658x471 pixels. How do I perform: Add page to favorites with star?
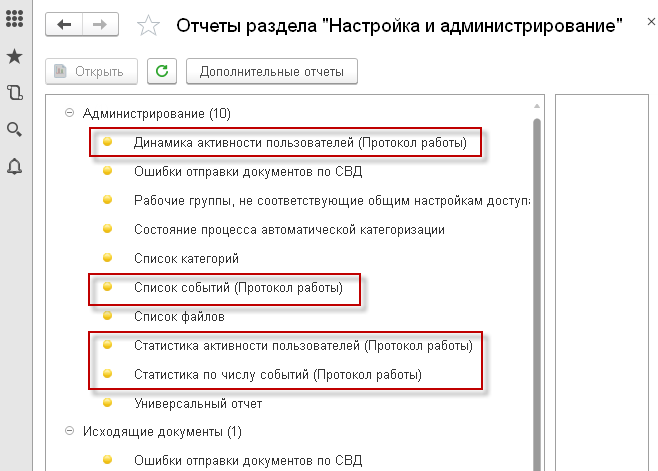pos(148,26)
